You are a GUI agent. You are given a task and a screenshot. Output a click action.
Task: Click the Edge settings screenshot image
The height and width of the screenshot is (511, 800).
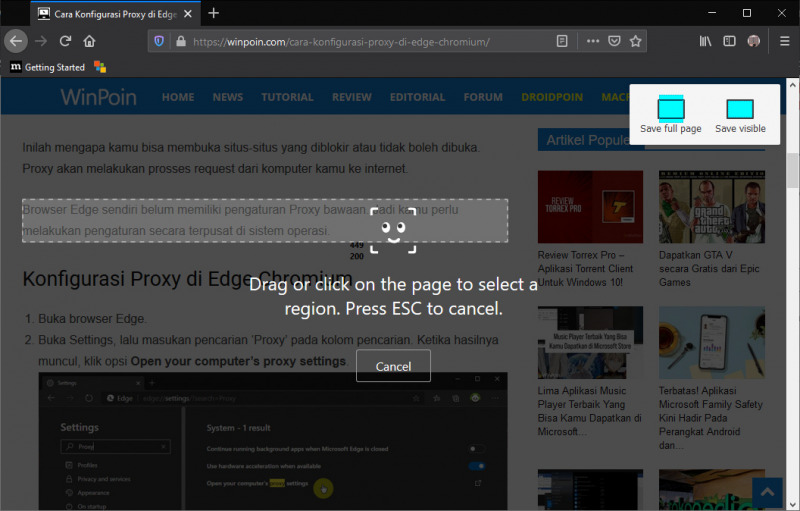click(x=273, y=441)
